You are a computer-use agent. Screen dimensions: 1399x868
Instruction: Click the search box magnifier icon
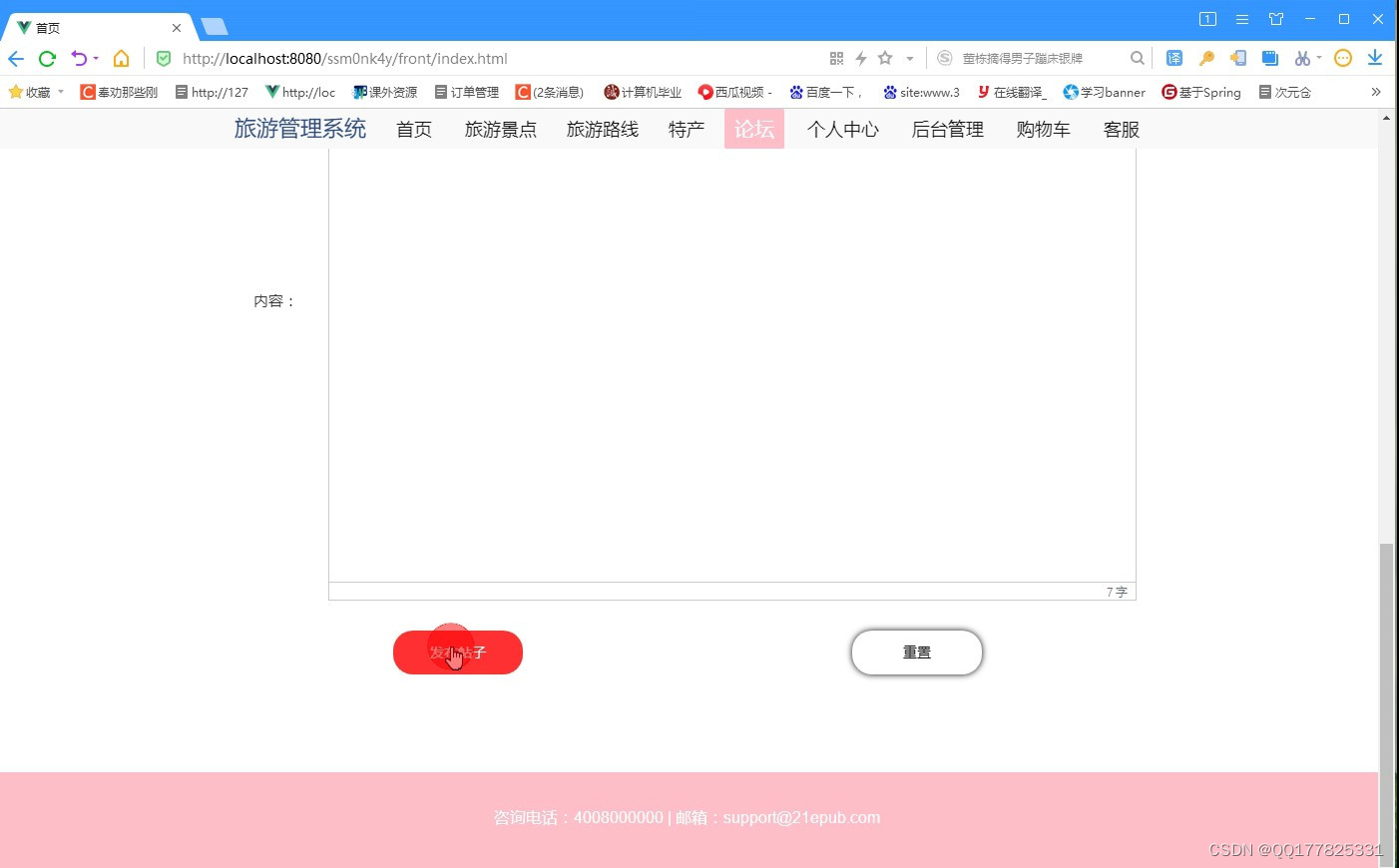[1137, 59]
